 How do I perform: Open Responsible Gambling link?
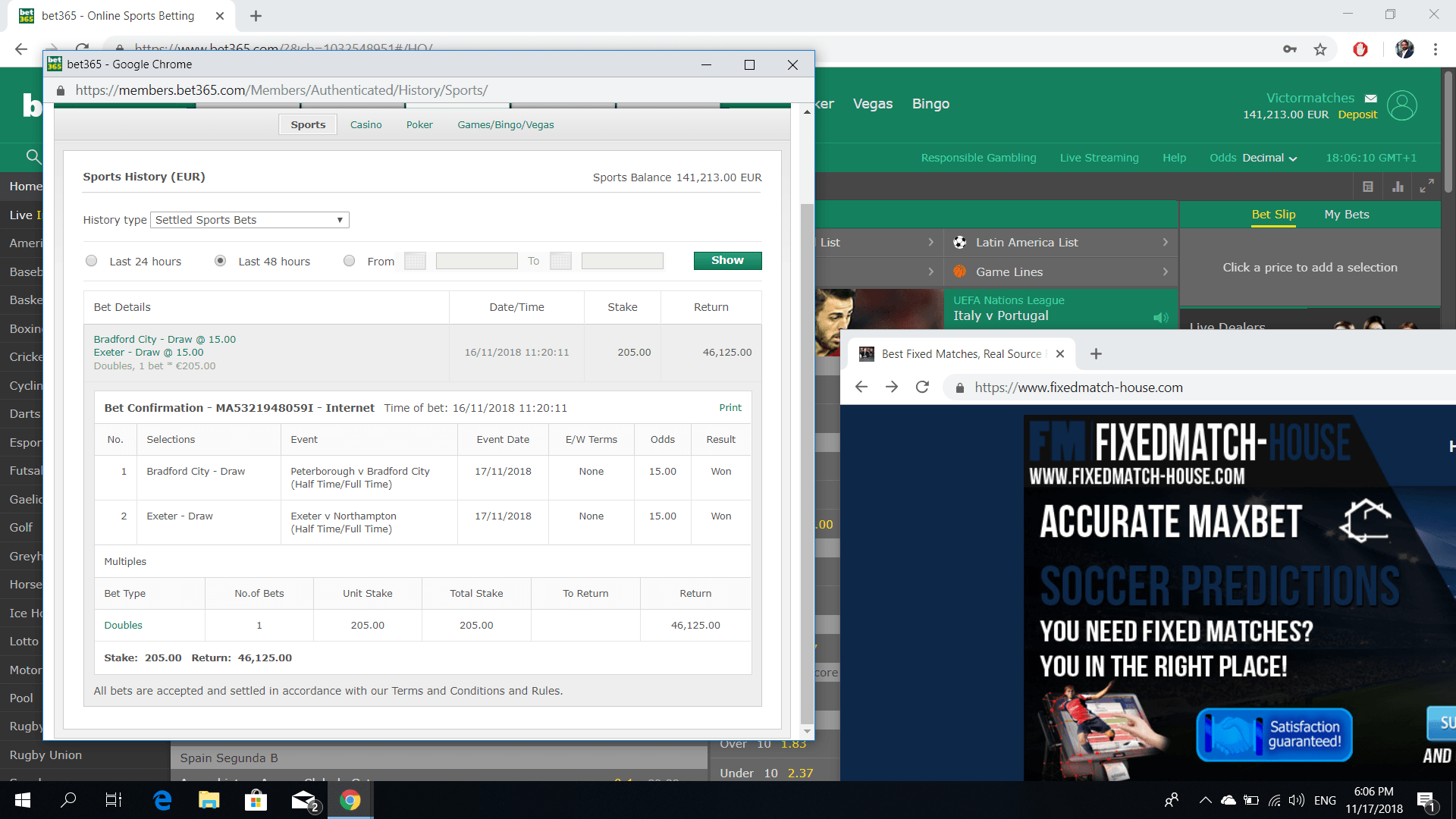[978, 158]
